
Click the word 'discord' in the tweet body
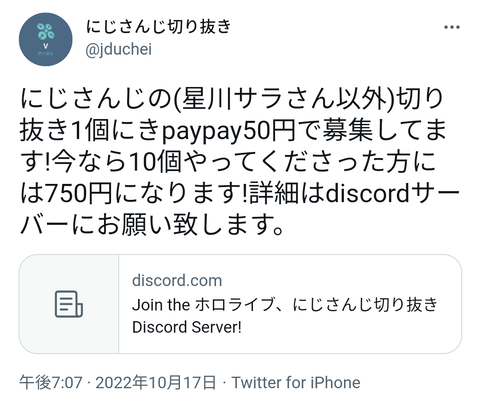coord(367,193)
